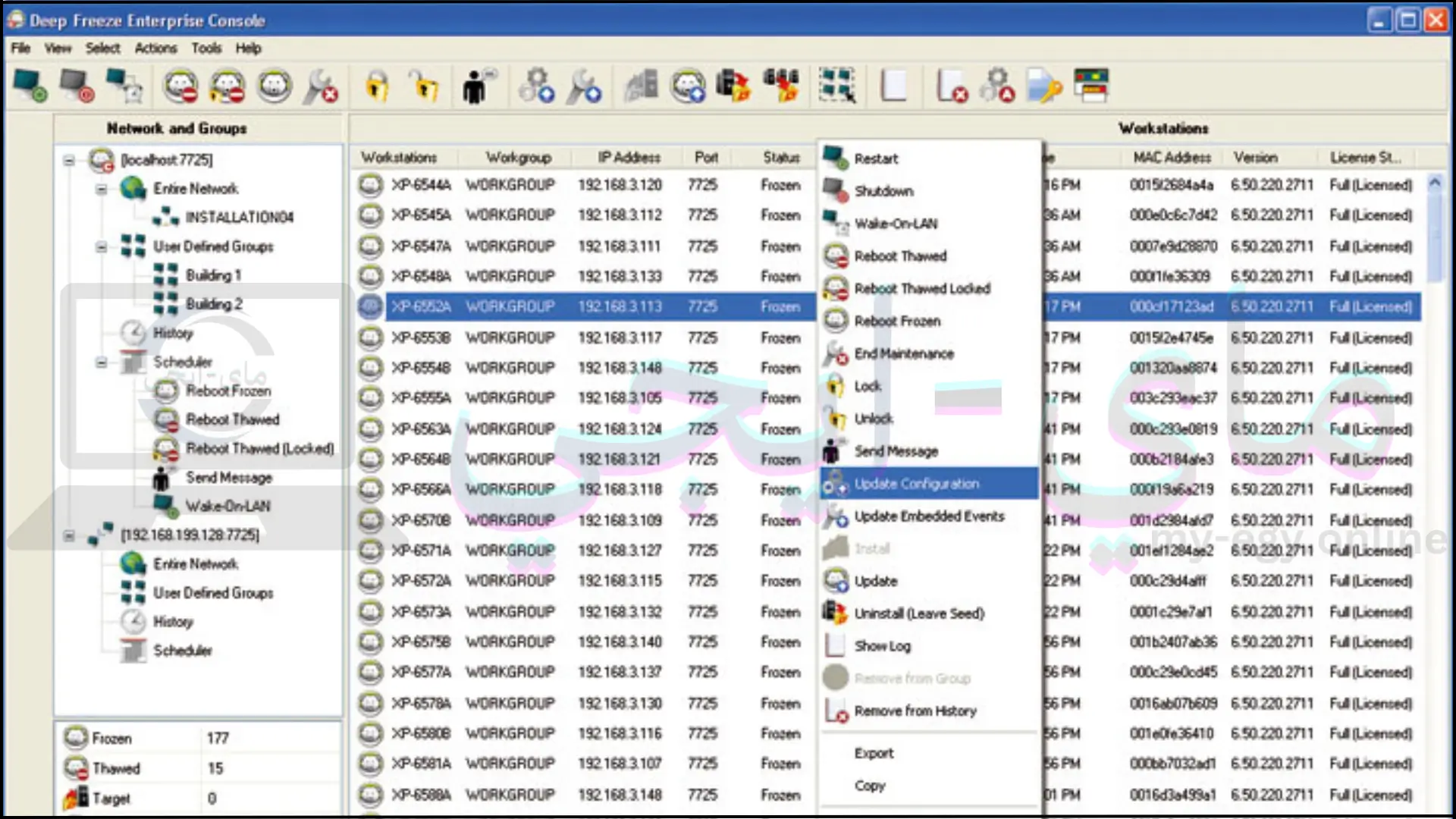Screen dimensions: 1456x819
Task: Click the Restart workstation toolbar icon
Action: [x=30, y=86]
